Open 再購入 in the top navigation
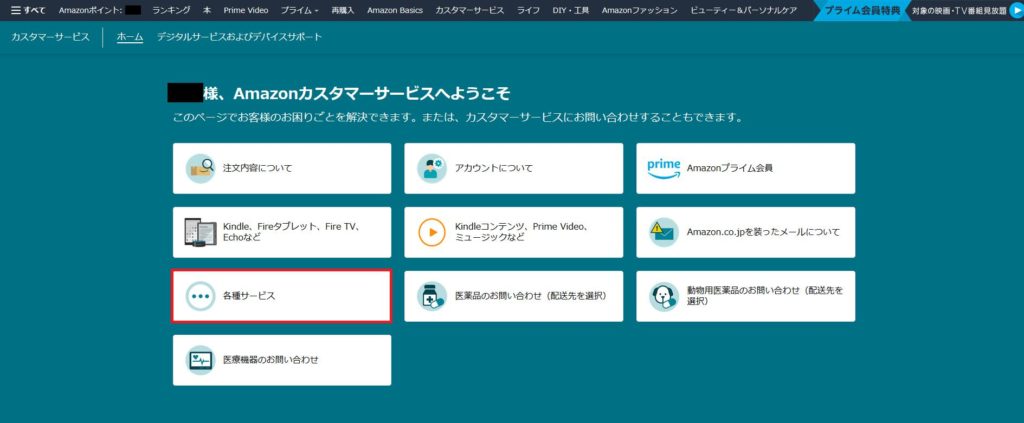 click(344, 10)
